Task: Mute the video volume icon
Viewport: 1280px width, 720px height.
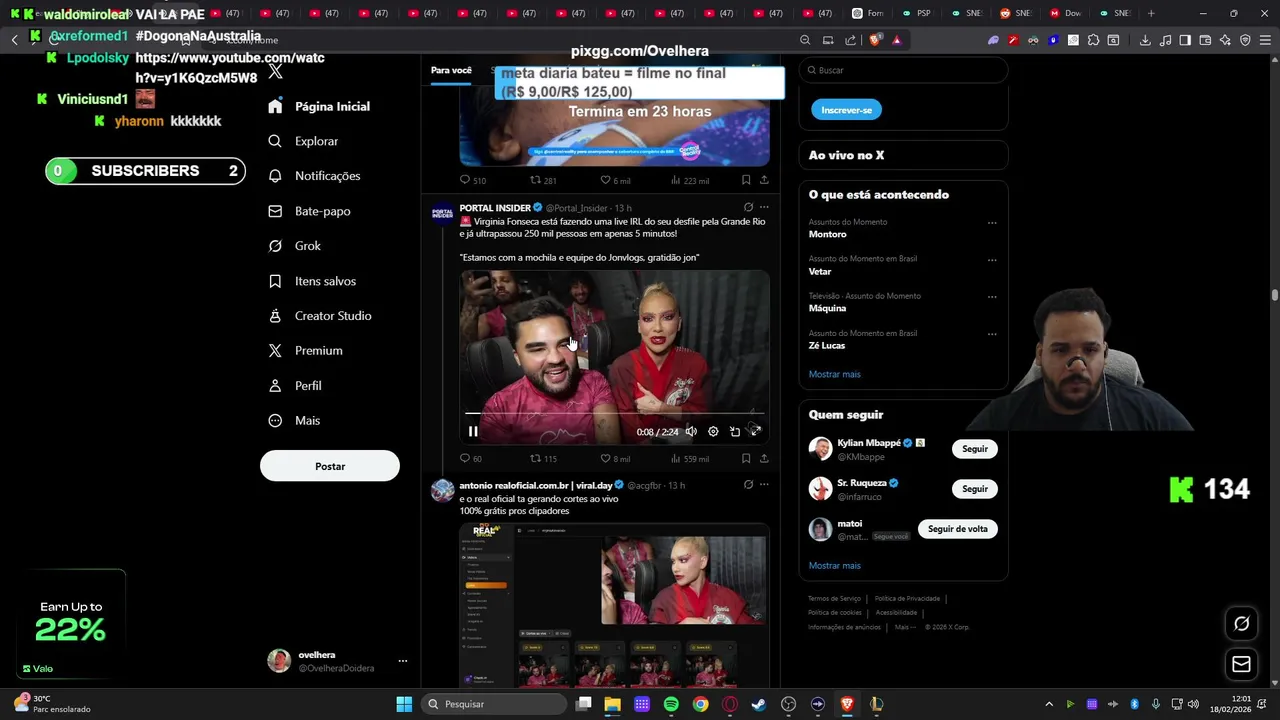Action: pos(691,432)
